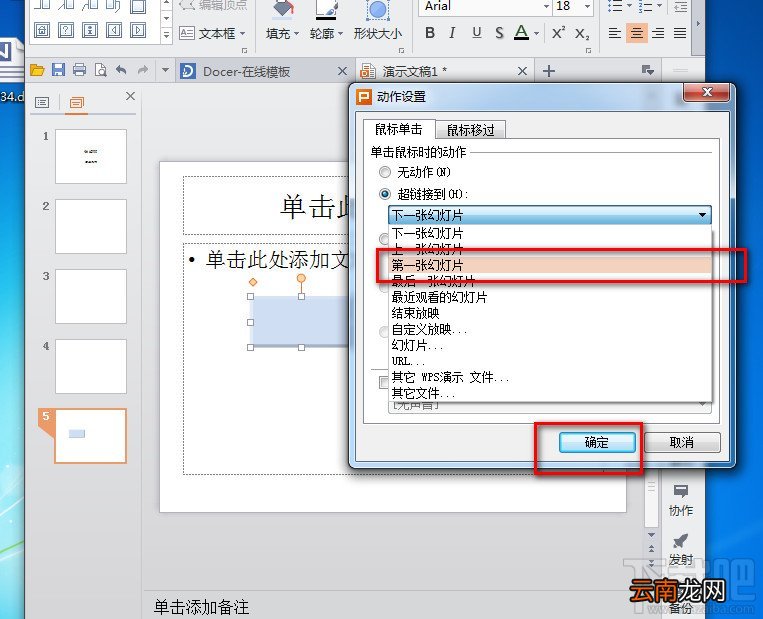Screen dimensions: 763x619
Task: Choose 其它文件... in the list
Action: (x=550, y=393)
